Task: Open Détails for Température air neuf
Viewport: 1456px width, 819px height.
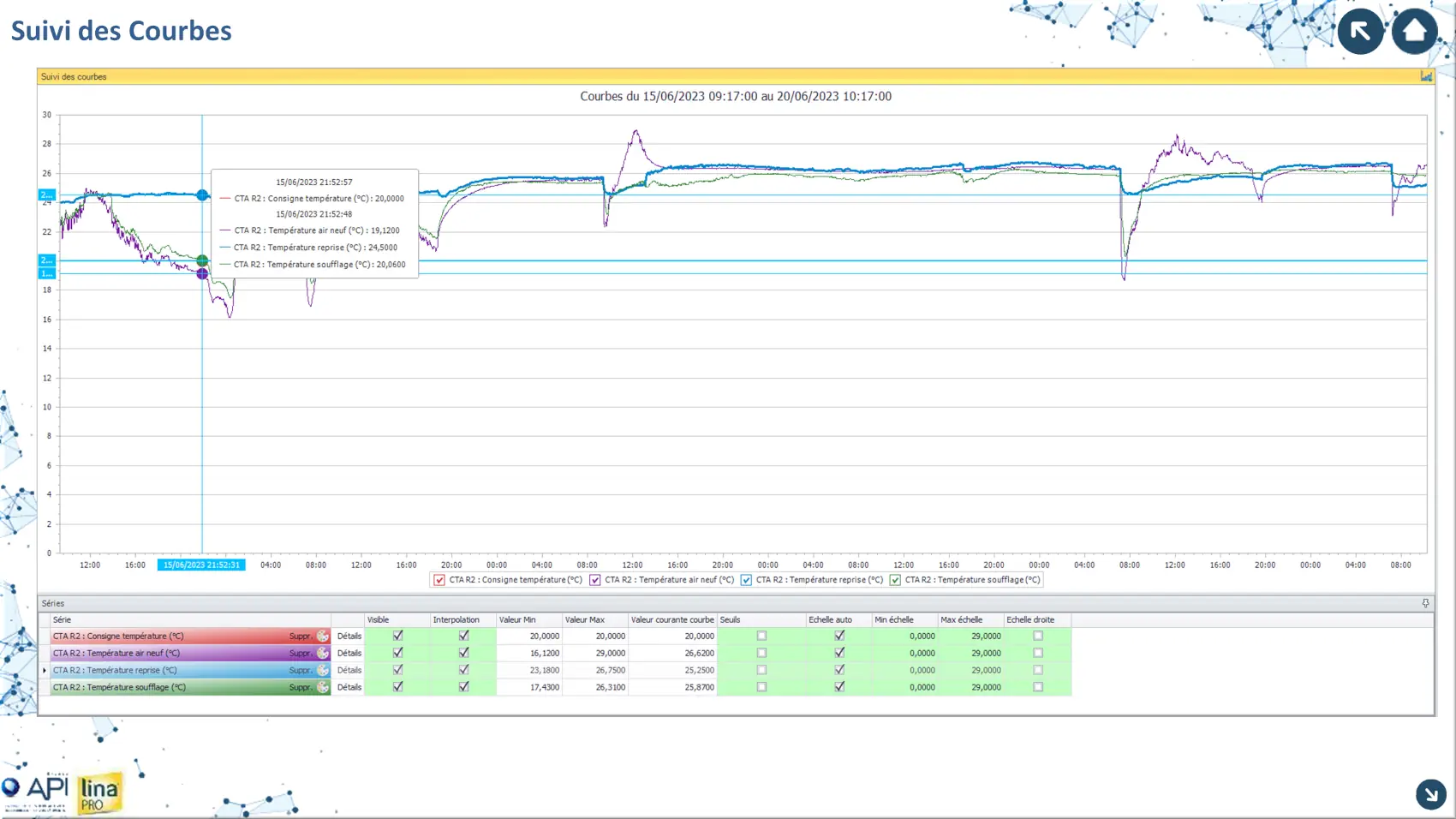Action: (349, 653)
